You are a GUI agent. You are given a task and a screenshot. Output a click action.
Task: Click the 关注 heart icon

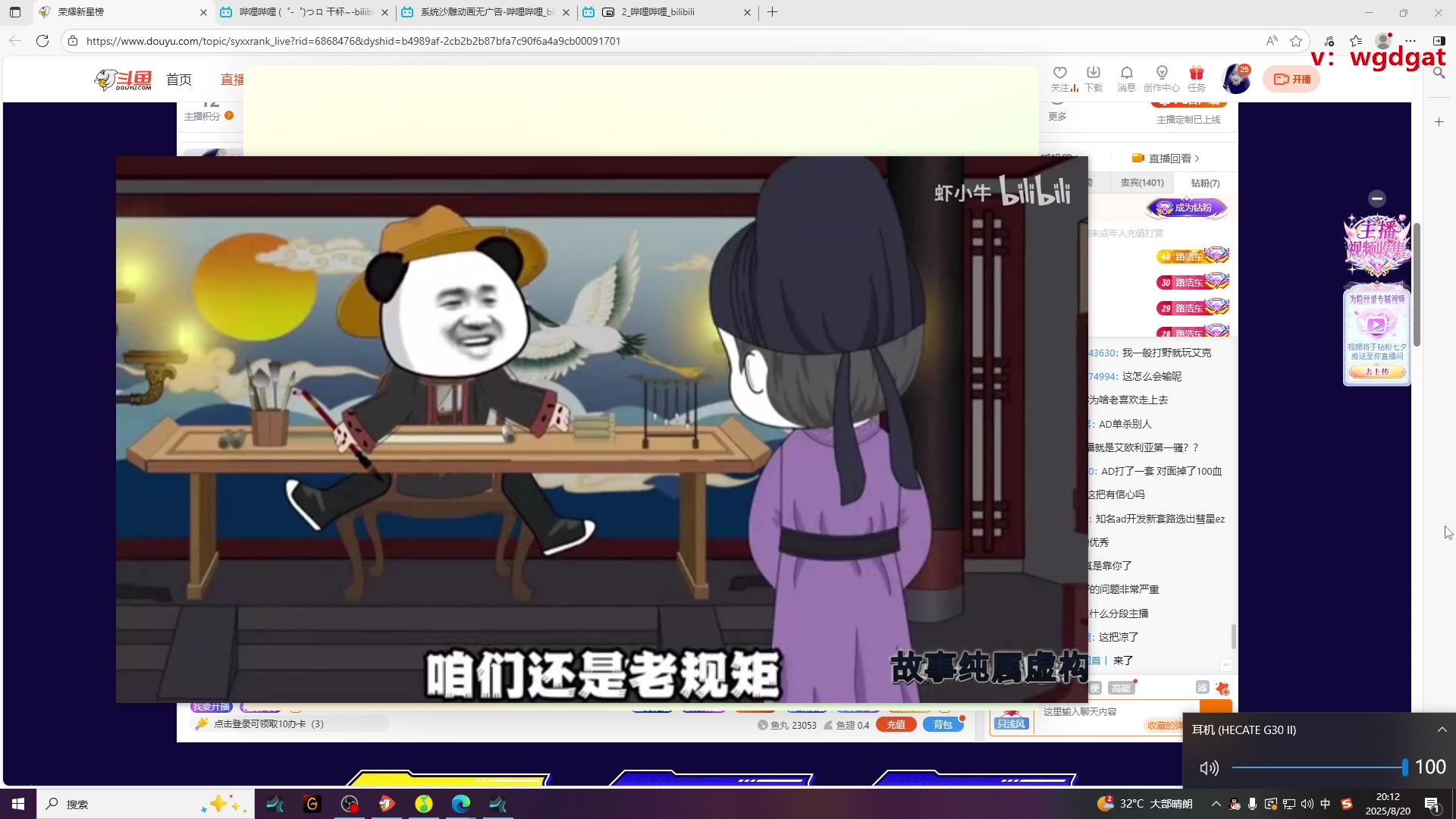[1060, 78]
